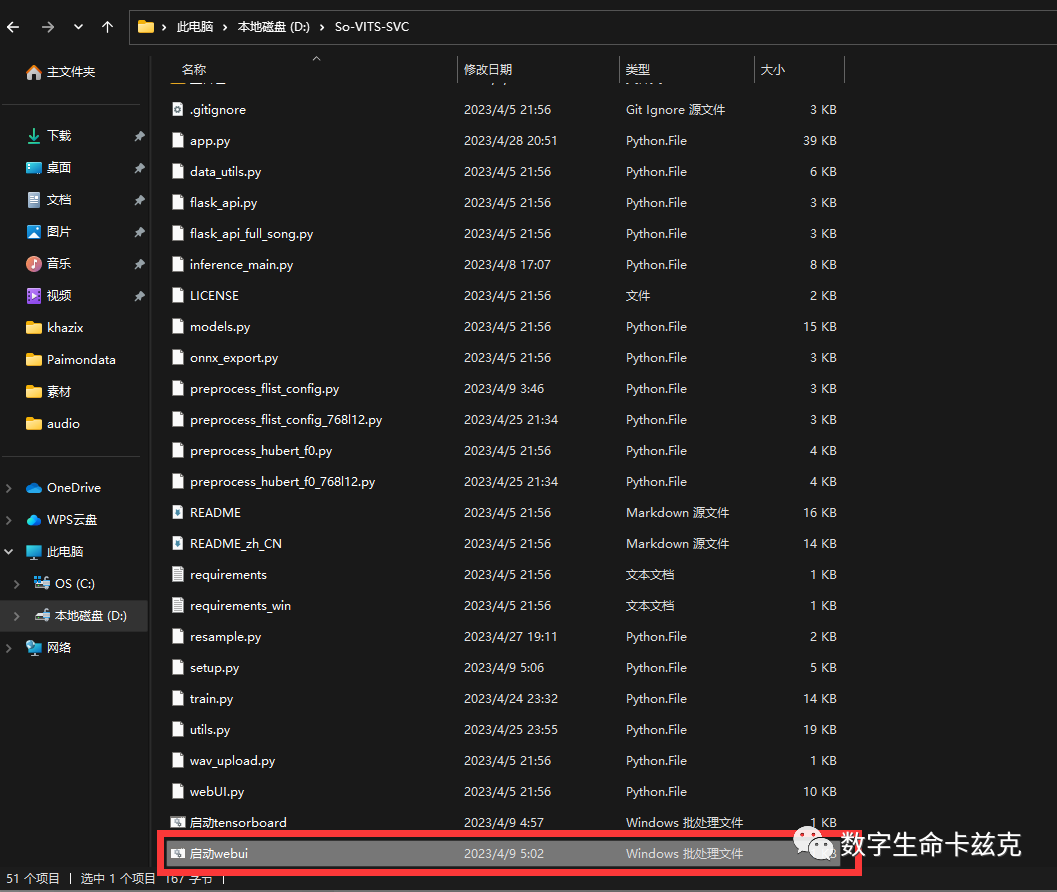Click the OneDrive cloud entry in sidebar
This screenshot has height=892, width=1057.
click(67, 487)
